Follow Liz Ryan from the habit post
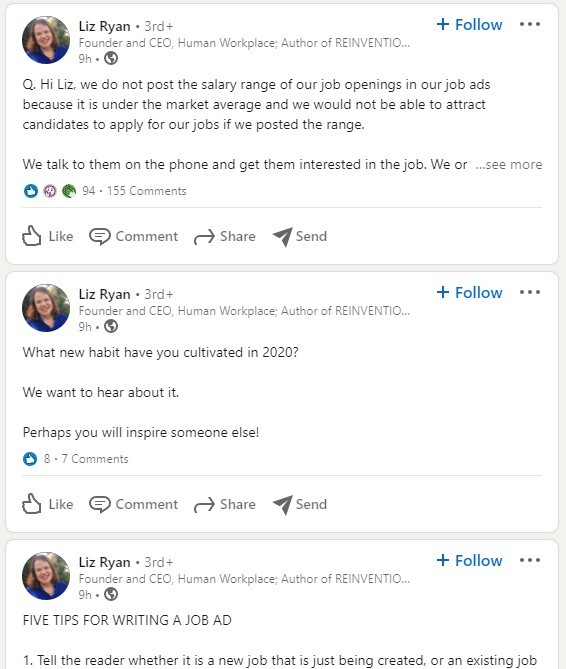This screenshot has height=669, width=566. click(x=469, y=292)
